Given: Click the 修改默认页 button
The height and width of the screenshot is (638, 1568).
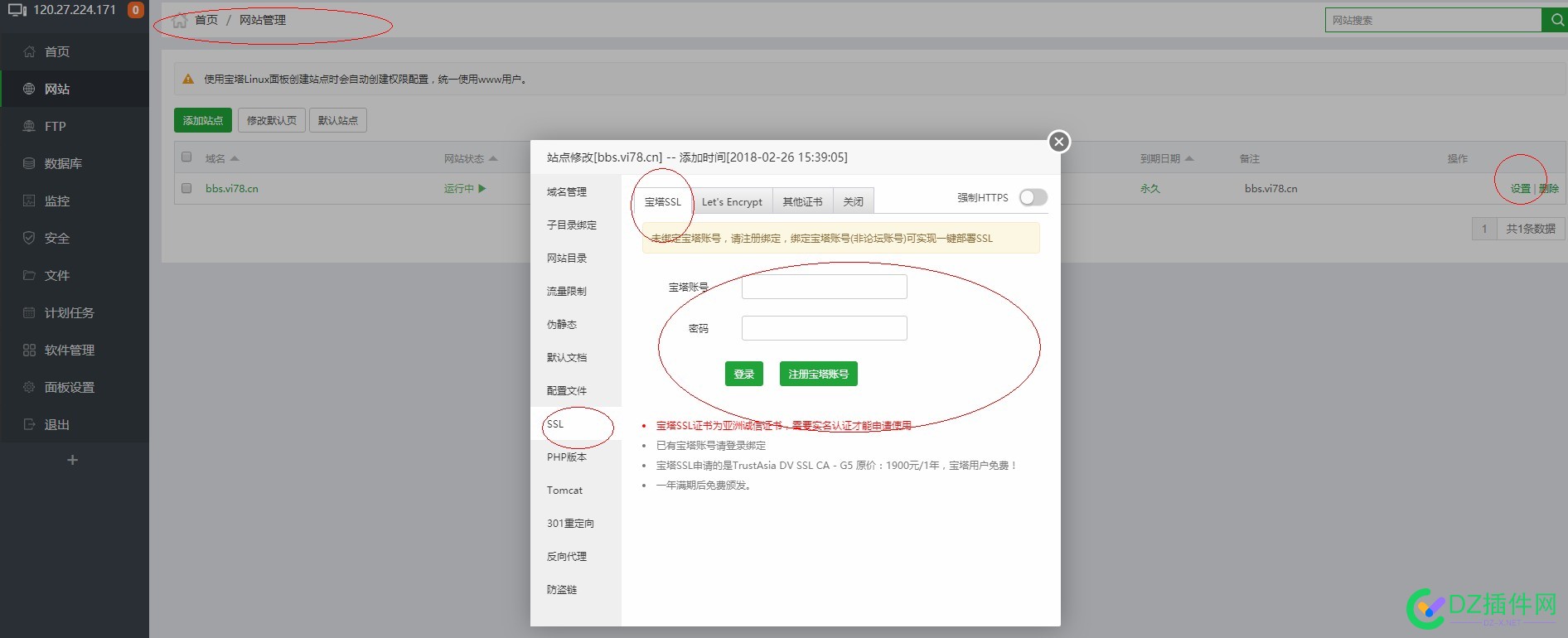Looking at the screenshot, I should [x=272, y=120].
